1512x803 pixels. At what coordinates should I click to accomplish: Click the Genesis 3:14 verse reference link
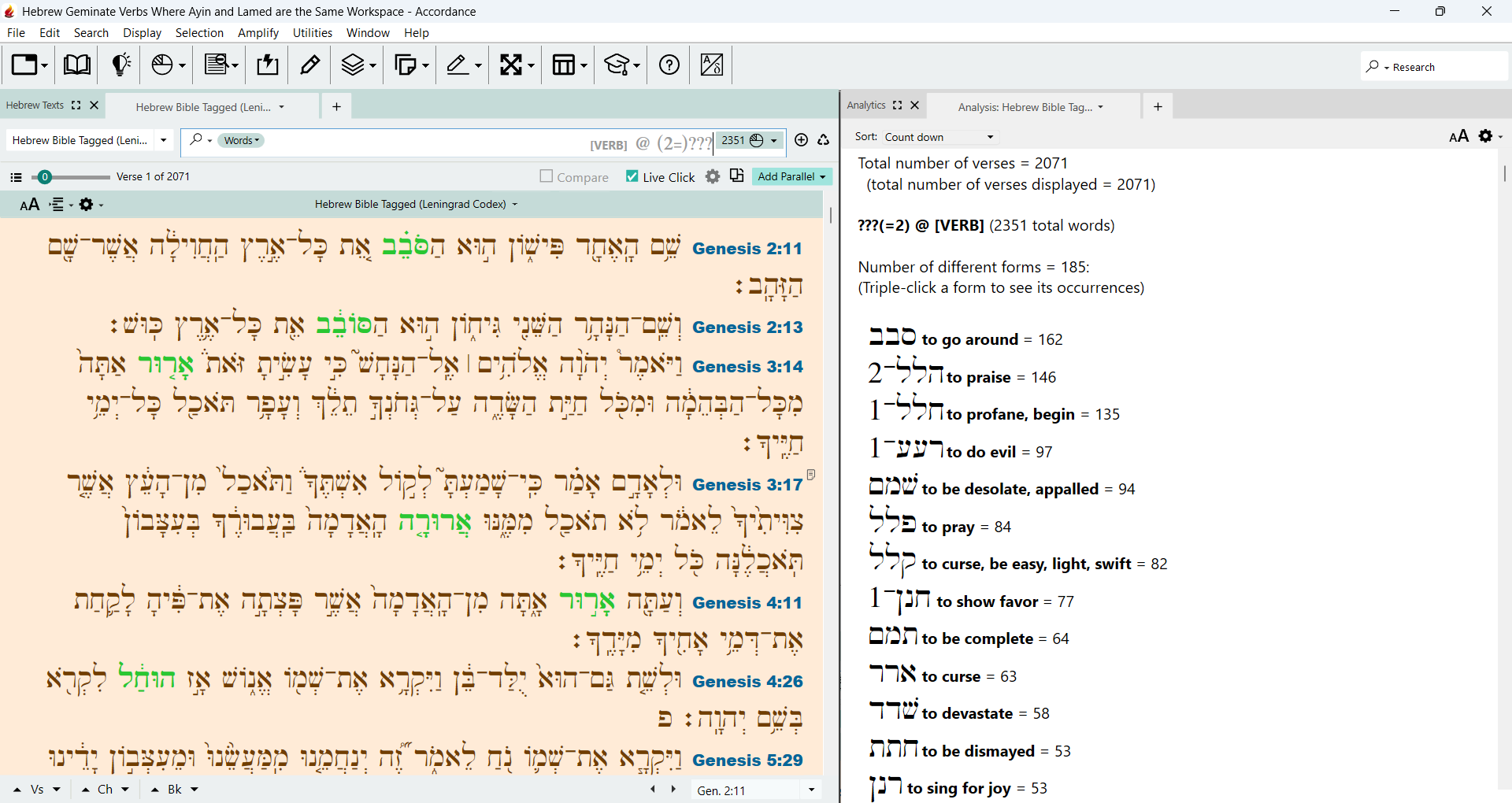point(747,366)
